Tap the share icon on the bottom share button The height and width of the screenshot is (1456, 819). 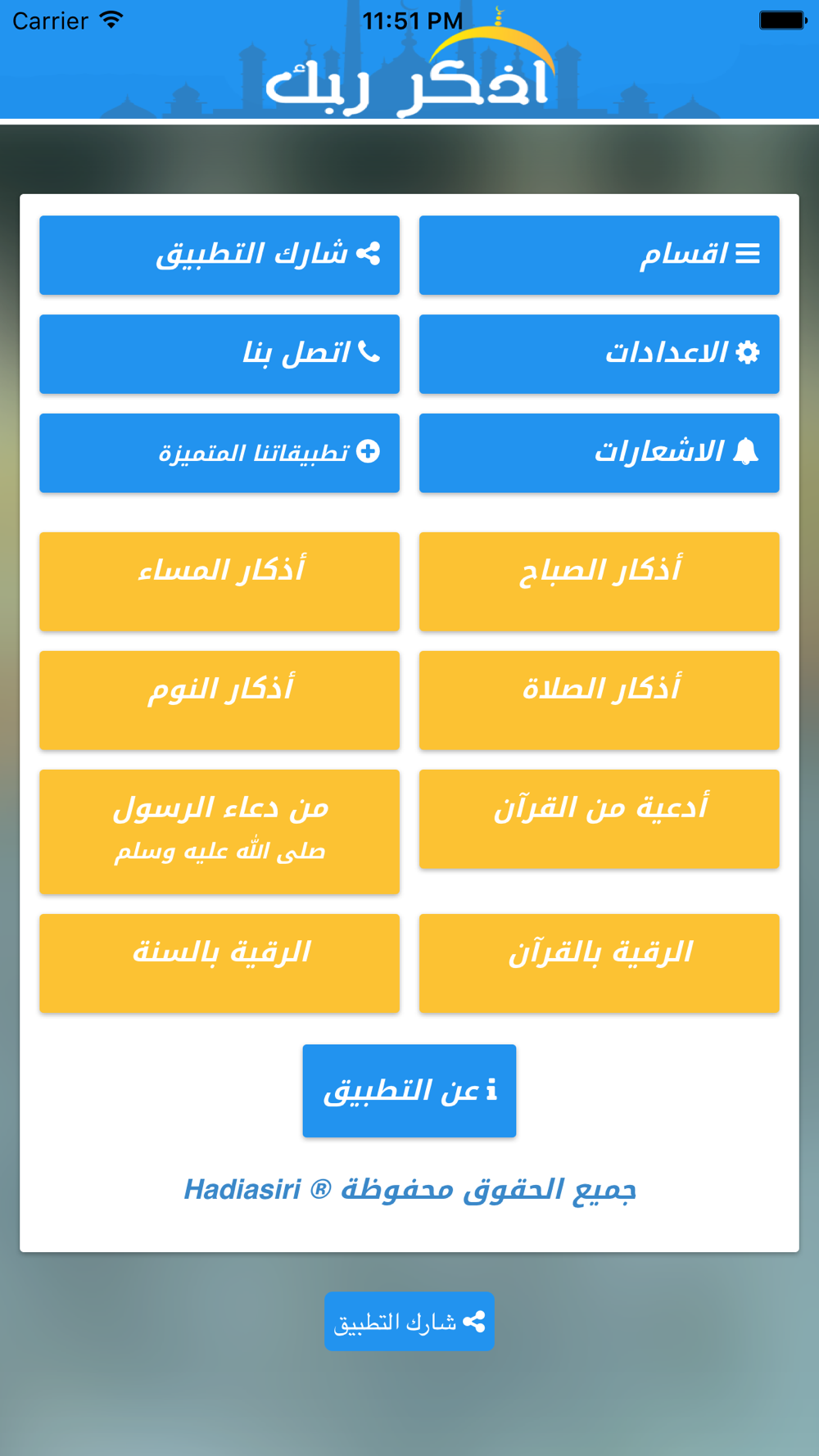point(474,1321)
